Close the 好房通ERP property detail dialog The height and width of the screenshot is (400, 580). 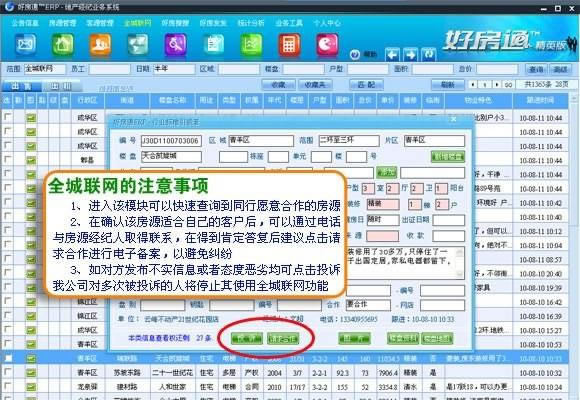453,119
